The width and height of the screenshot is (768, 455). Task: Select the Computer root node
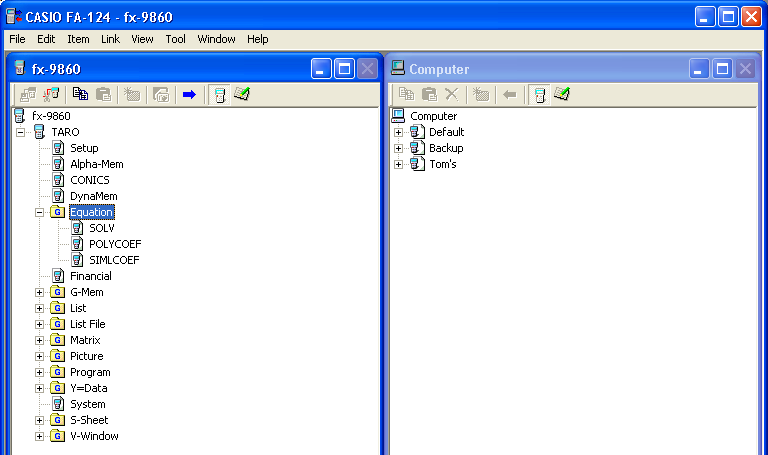(433, 116)
